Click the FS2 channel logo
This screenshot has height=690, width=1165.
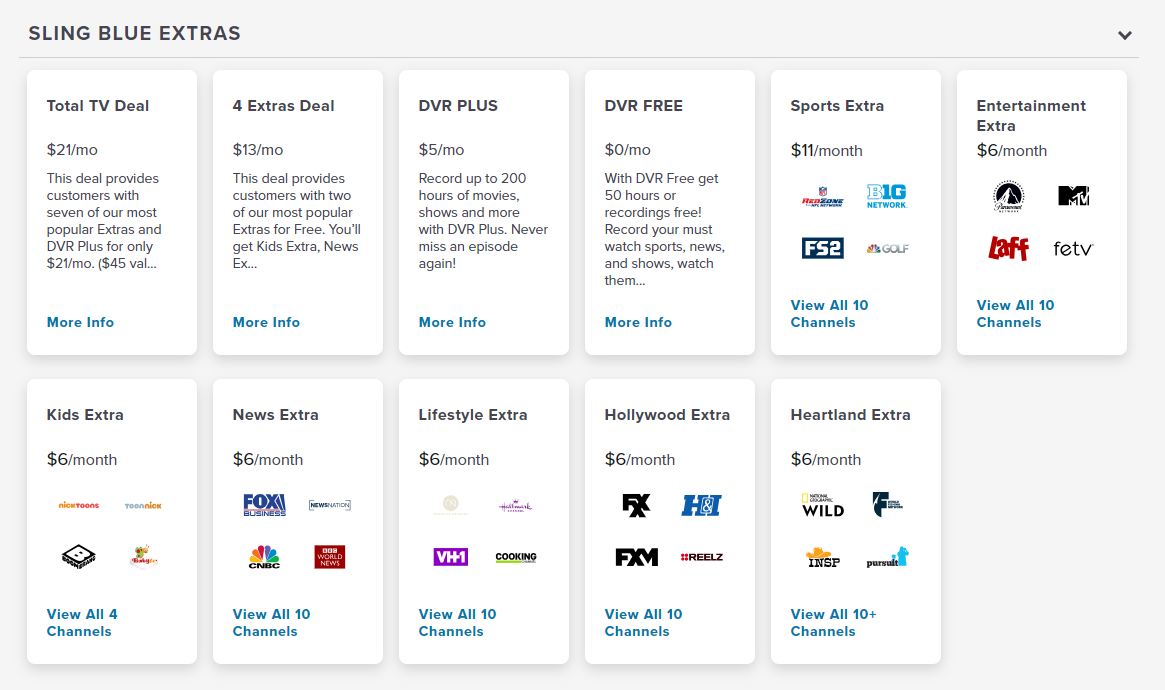tap(822, 248)
